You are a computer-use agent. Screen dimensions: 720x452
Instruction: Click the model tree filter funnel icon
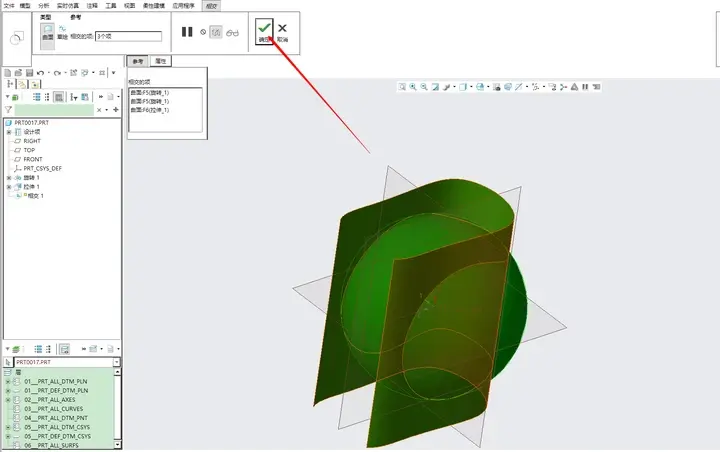click(8, 109)
